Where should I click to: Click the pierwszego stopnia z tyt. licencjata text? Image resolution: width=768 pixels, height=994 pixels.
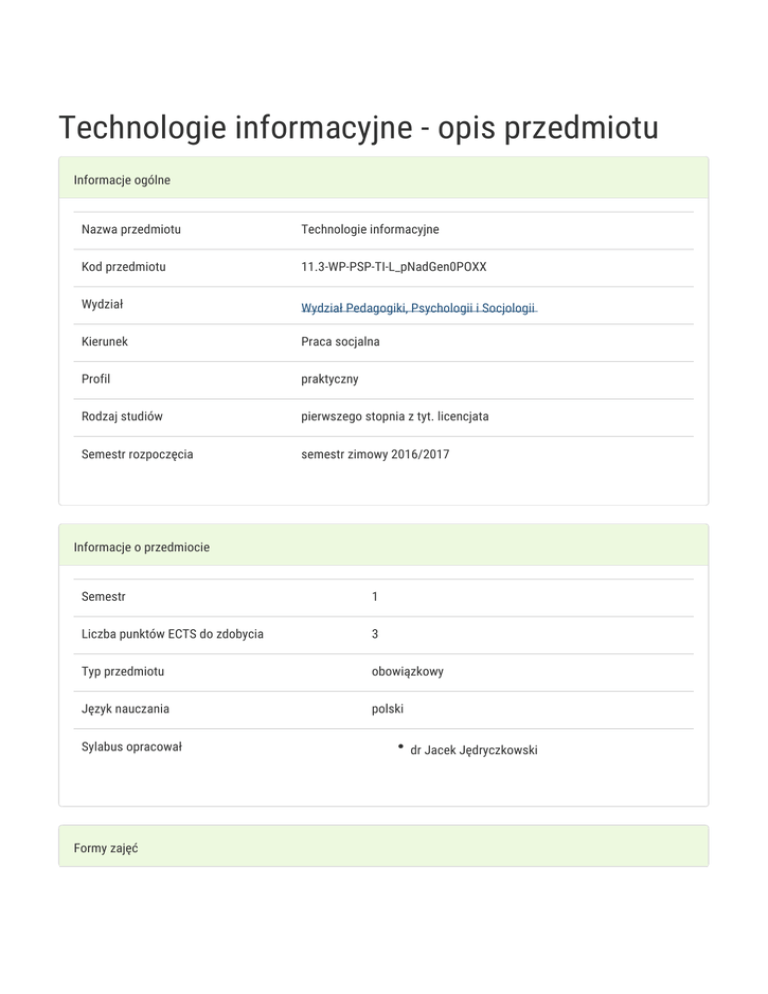click(x=394, y=417)
